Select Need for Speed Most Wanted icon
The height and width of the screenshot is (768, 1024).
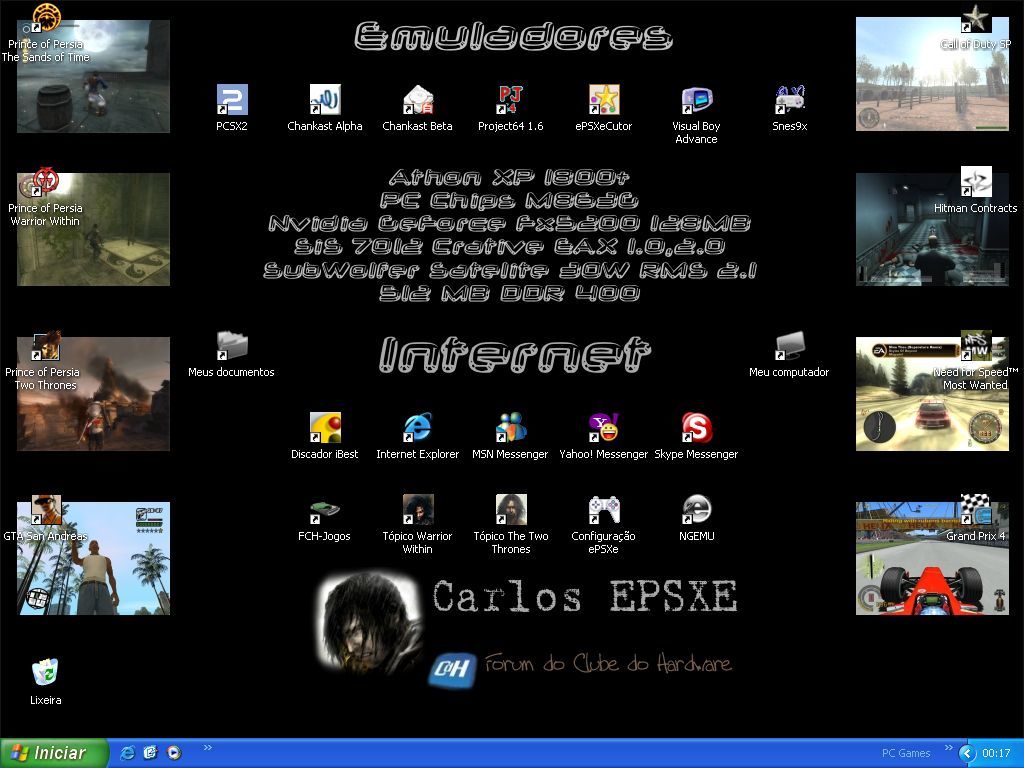[x=976, y=345]
